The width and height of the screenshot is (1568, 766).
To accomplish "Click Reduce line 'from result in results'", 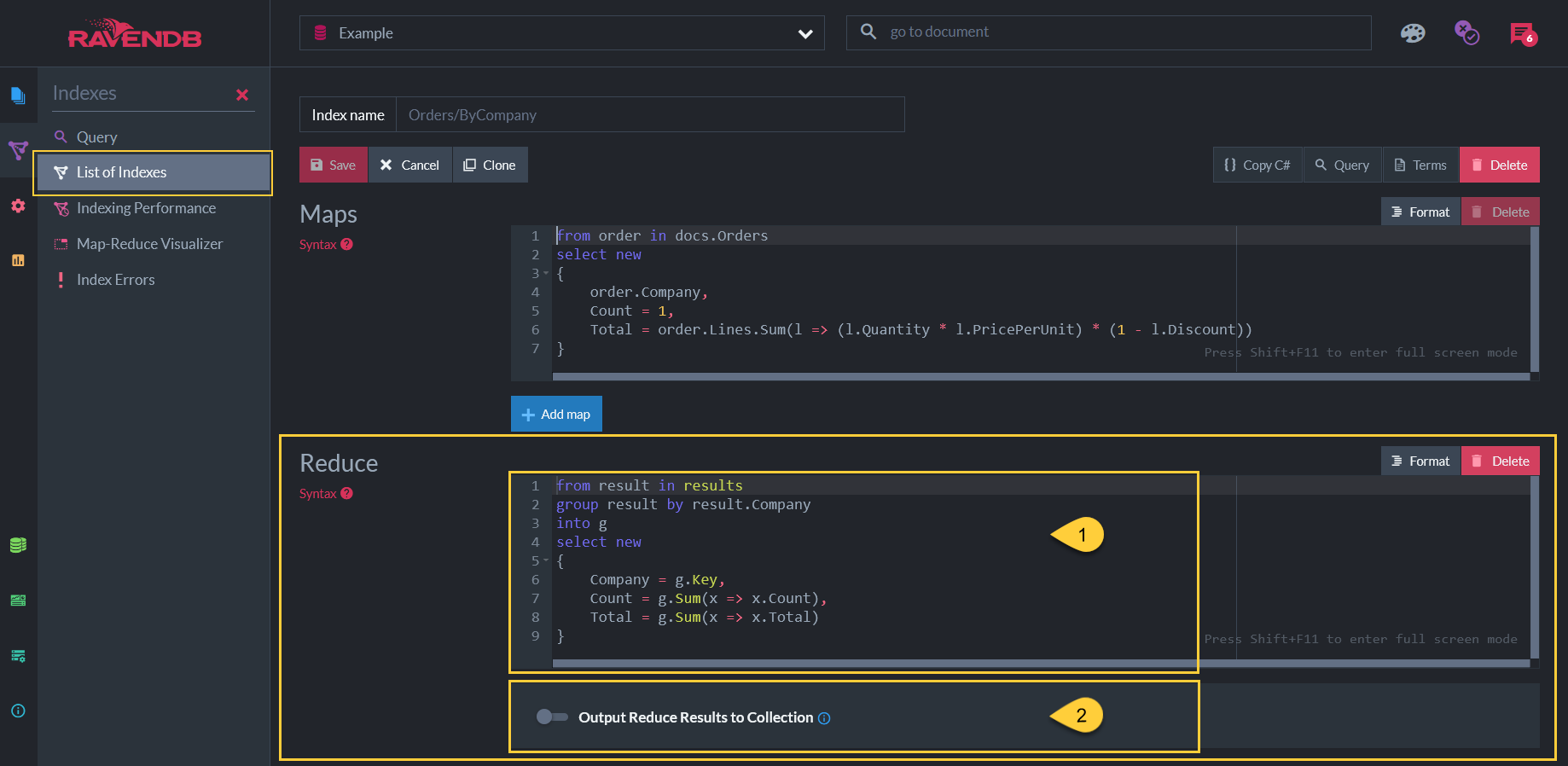I will (x=649, y=485).
